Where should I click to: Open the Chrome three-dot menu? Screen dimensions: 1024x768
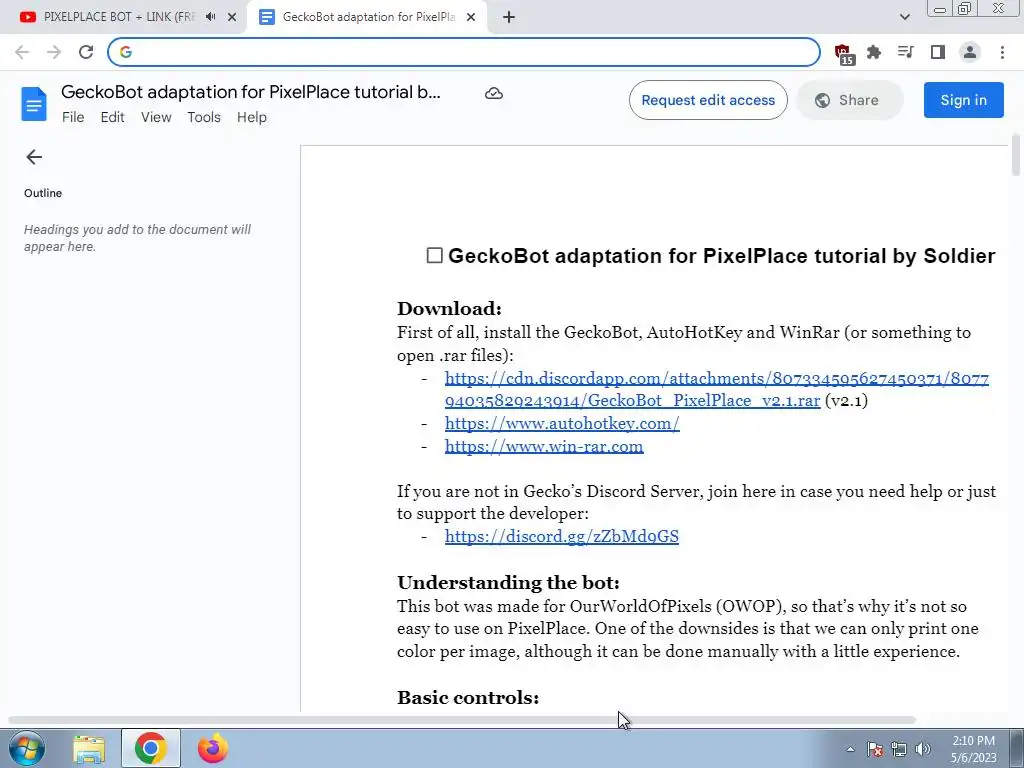[1002, 52]
